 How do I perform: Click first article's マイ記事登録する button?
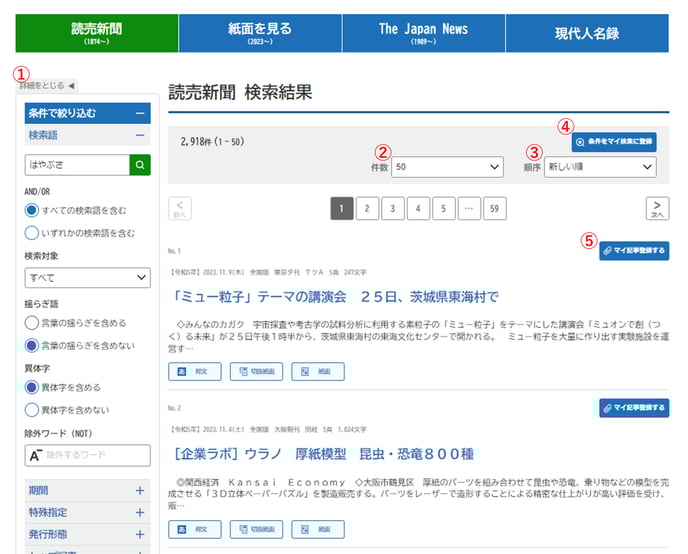point(634,251)
